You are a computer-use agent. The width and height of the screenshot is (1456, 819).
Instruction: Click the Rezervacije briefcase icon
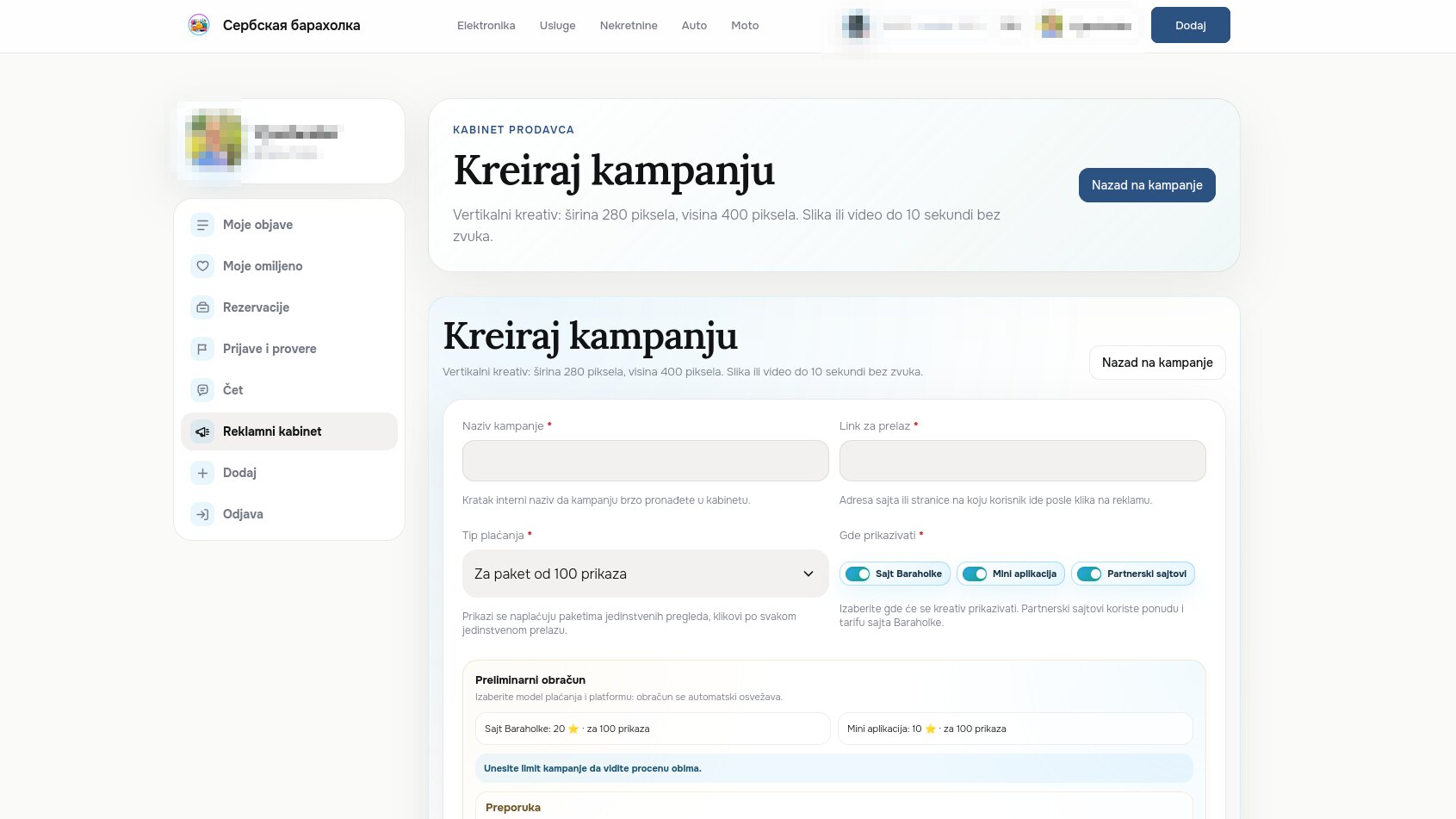[202, 307]
